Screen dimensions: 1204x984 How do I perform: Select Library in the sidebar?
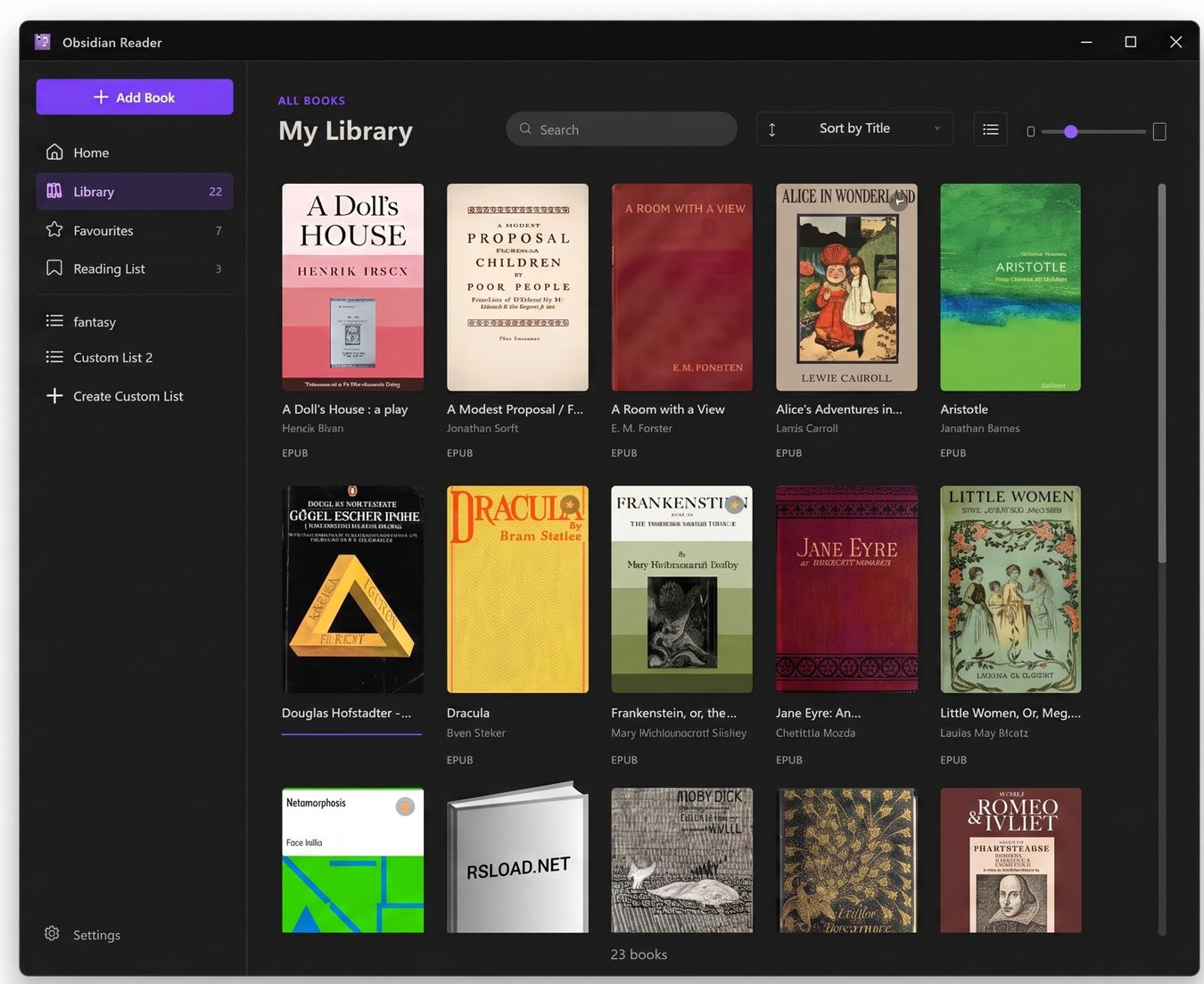pyautogui.click(x=135, y=192)
